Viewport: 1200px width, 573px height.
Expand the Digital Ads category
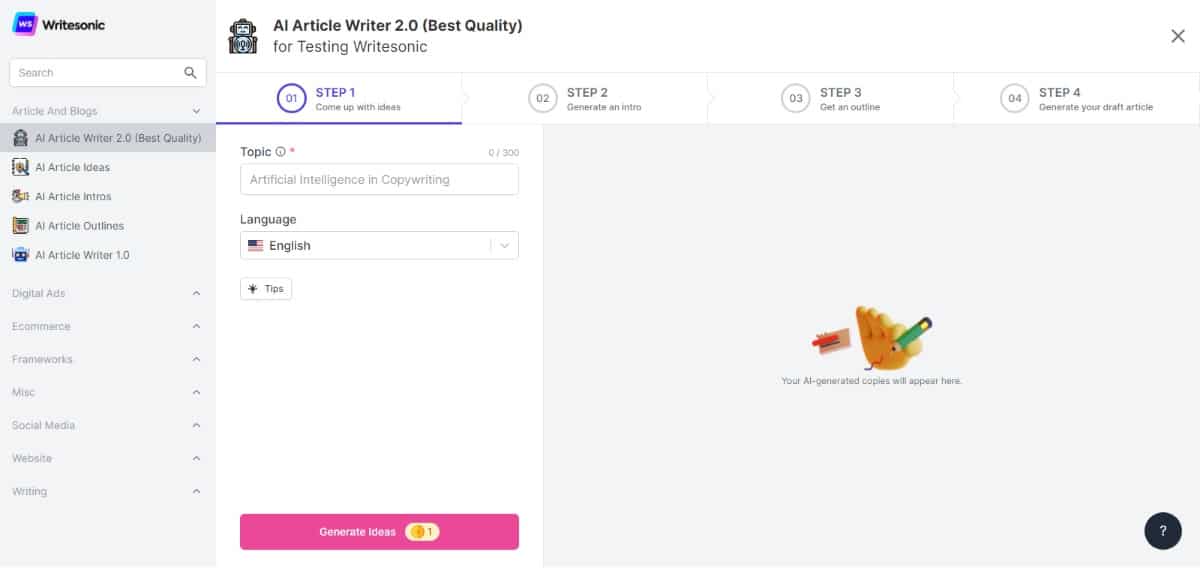pyautogui.click(x=196, y=293)
